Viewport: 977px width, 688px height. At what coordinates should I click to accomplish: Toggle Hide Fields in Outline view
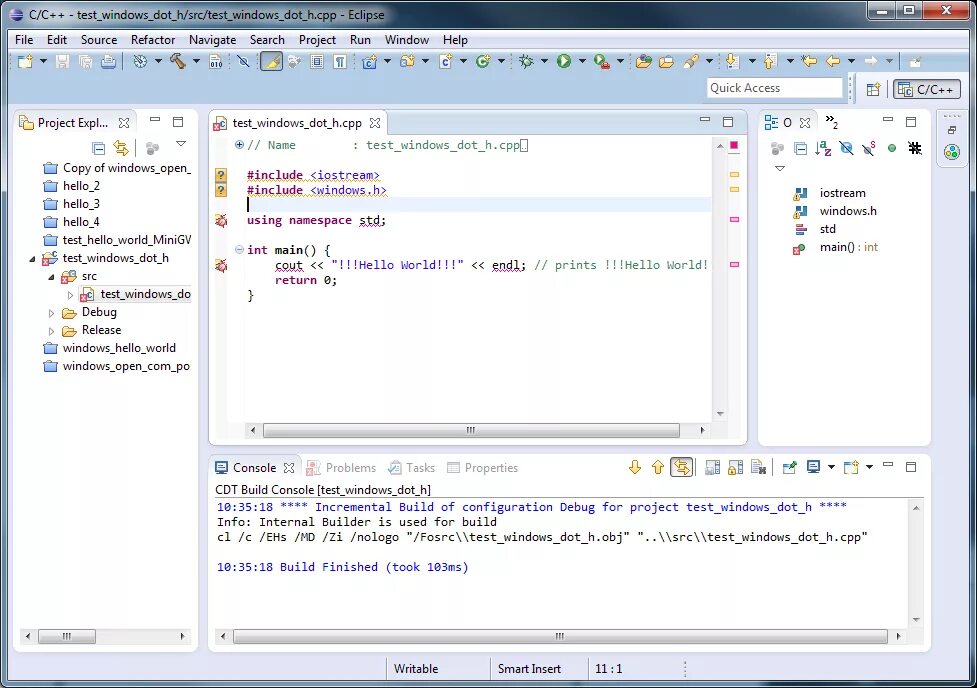846,148
